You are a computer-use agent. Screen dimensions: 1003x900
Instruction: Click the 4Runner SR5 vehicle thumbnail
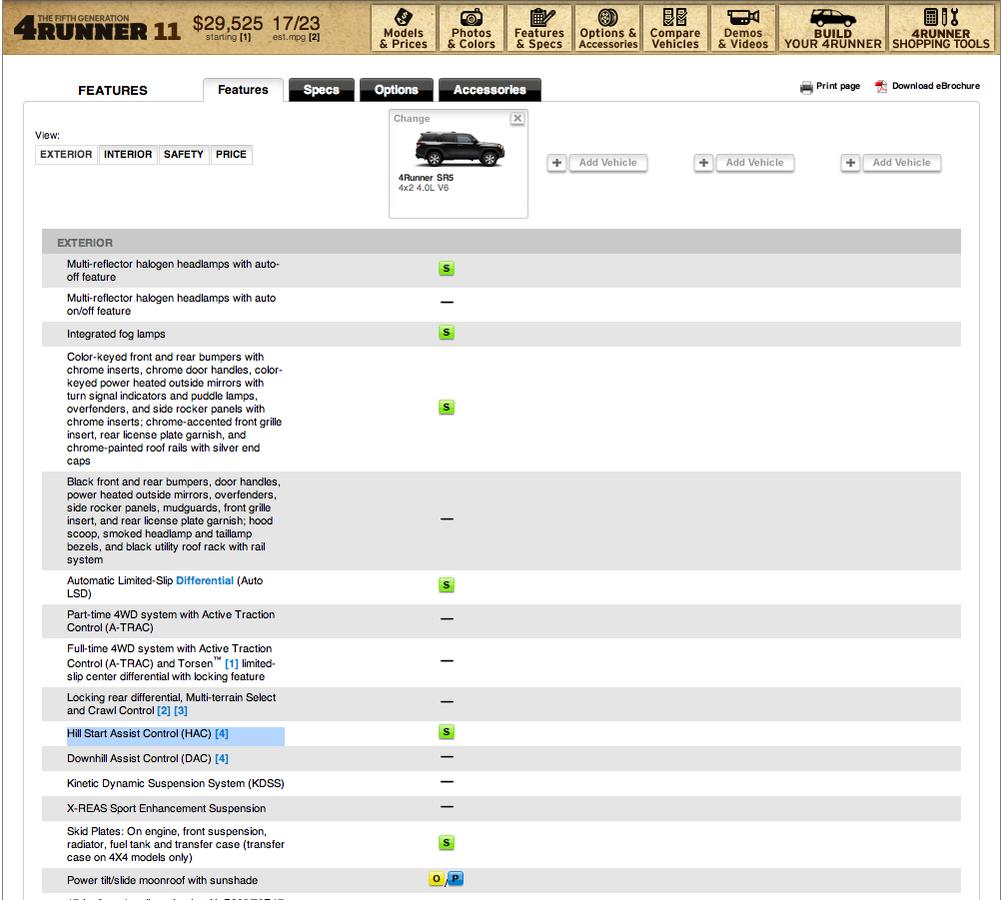tap(459, 148)
